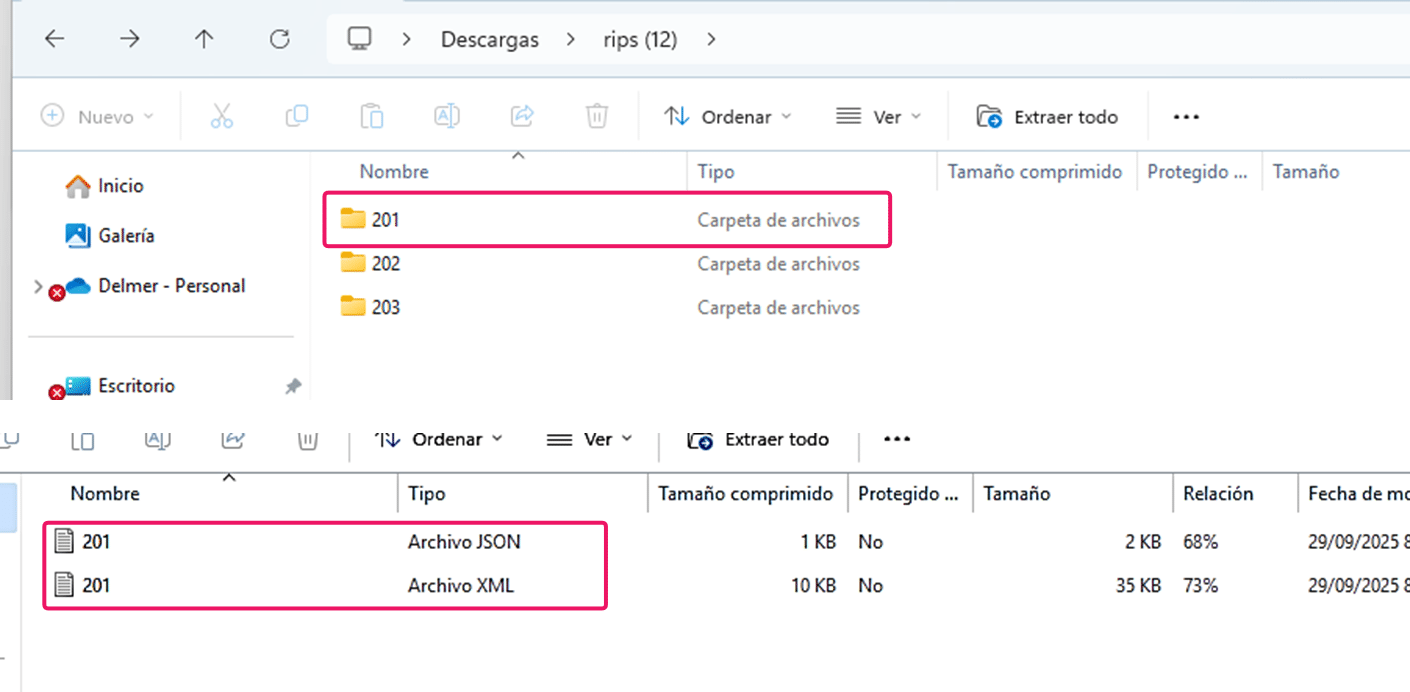Select Descargas in the address path
1410x692 pixels.
click(x=490, y=40)
